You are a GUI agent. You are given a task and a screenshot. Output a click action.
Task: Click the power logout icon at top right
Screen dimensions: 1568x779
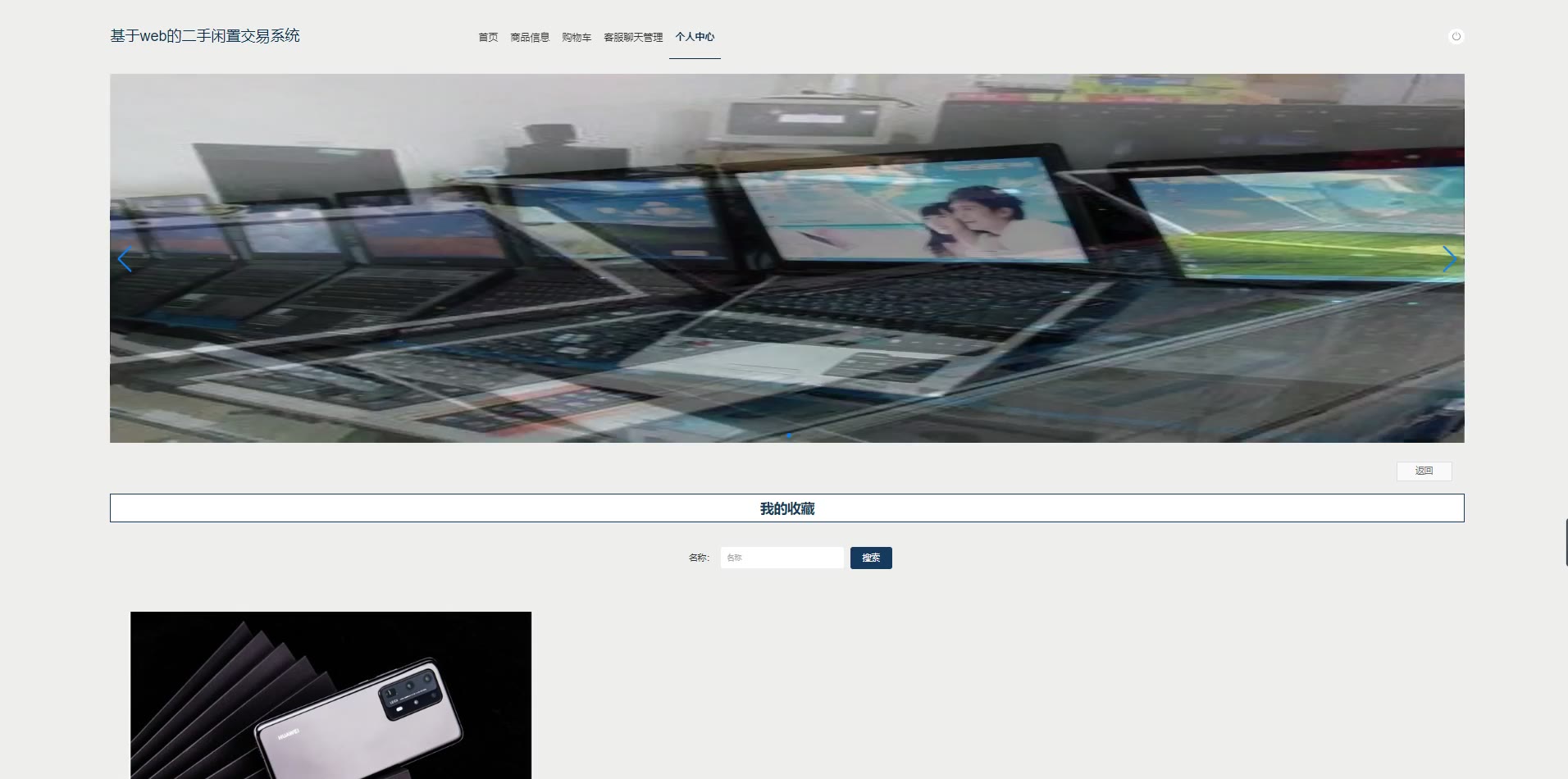1456,36
